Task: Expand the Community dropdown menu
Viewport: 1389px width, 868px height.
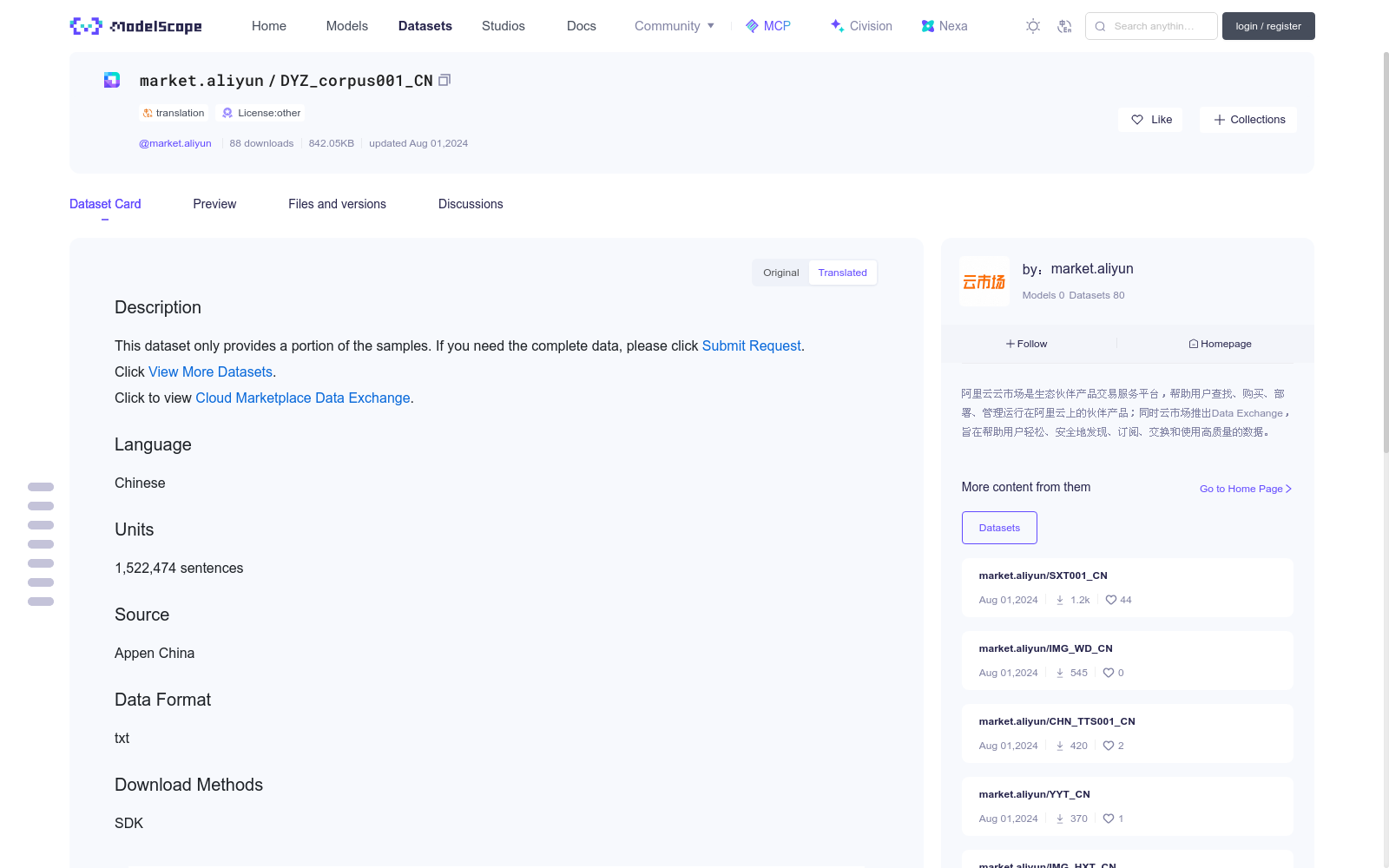Action: [675, 26]
